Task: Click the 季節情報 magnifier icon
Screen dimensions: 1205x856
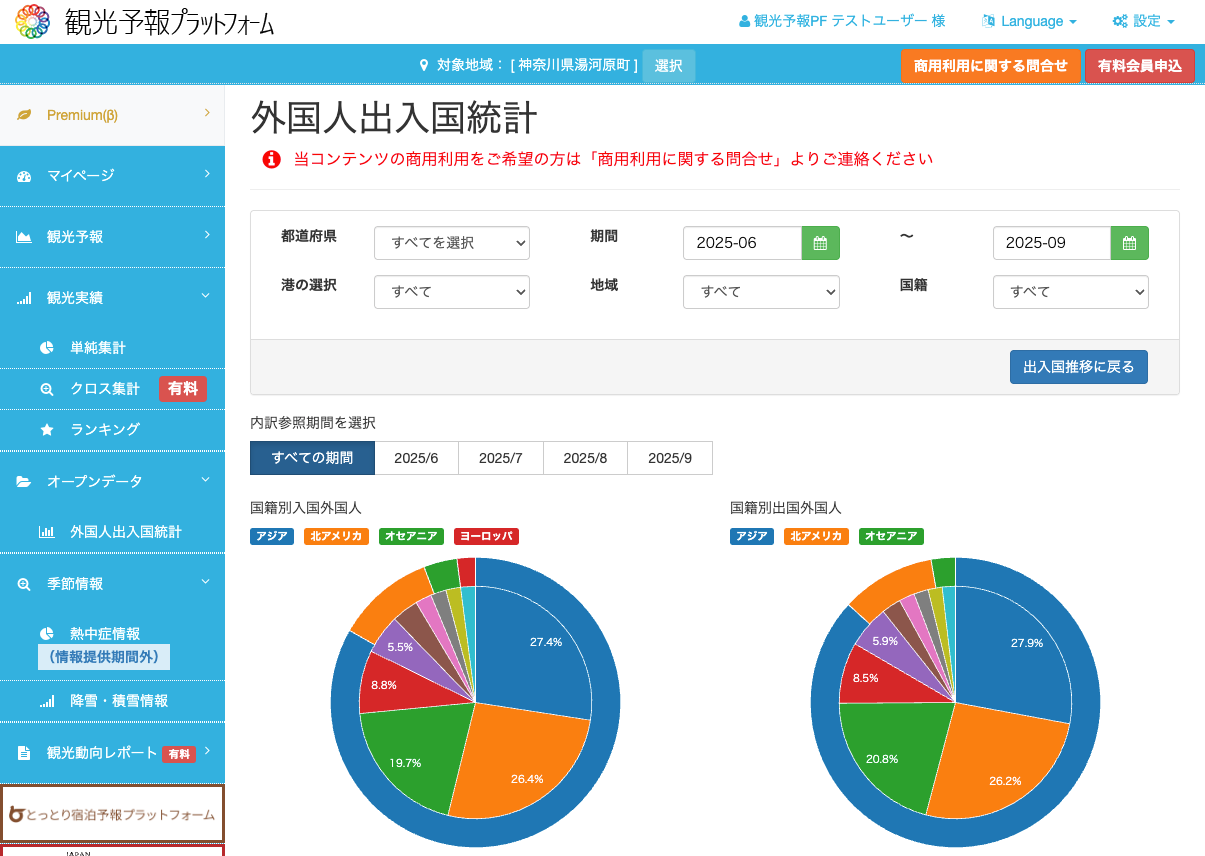Action: (x=24, y=584)
